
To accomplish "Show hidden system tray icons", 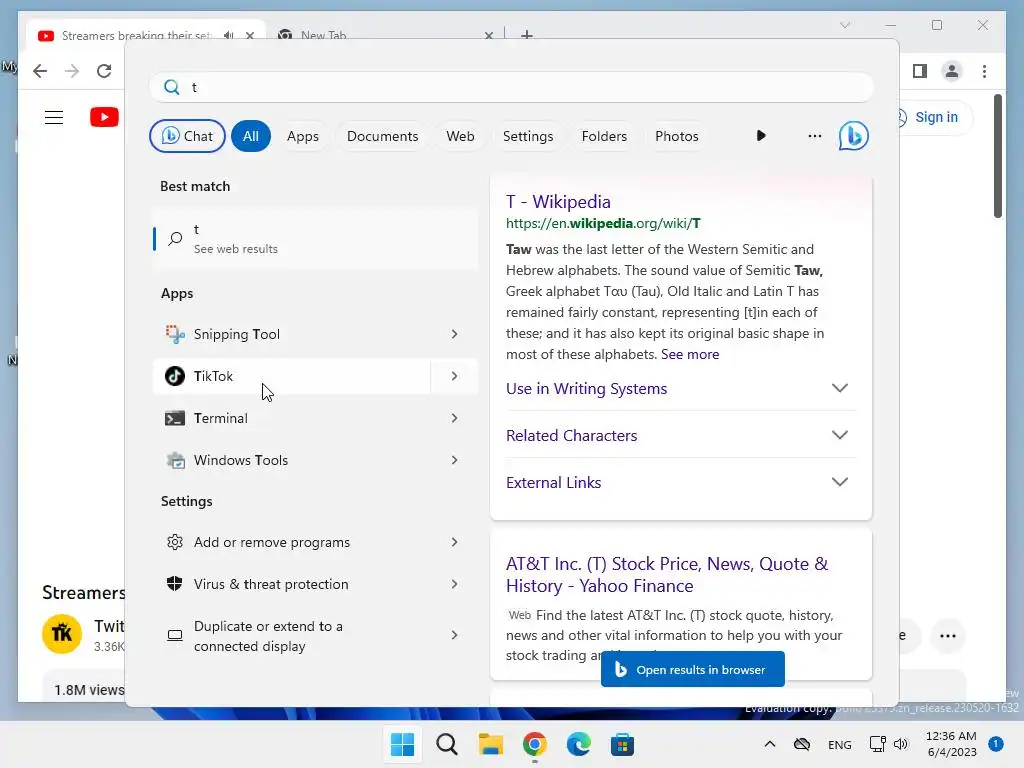I will tap(770, 744).
